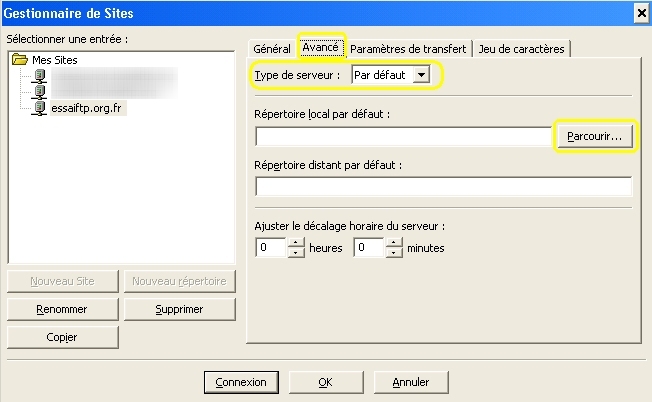Click the Connexion button

point(241,382)
